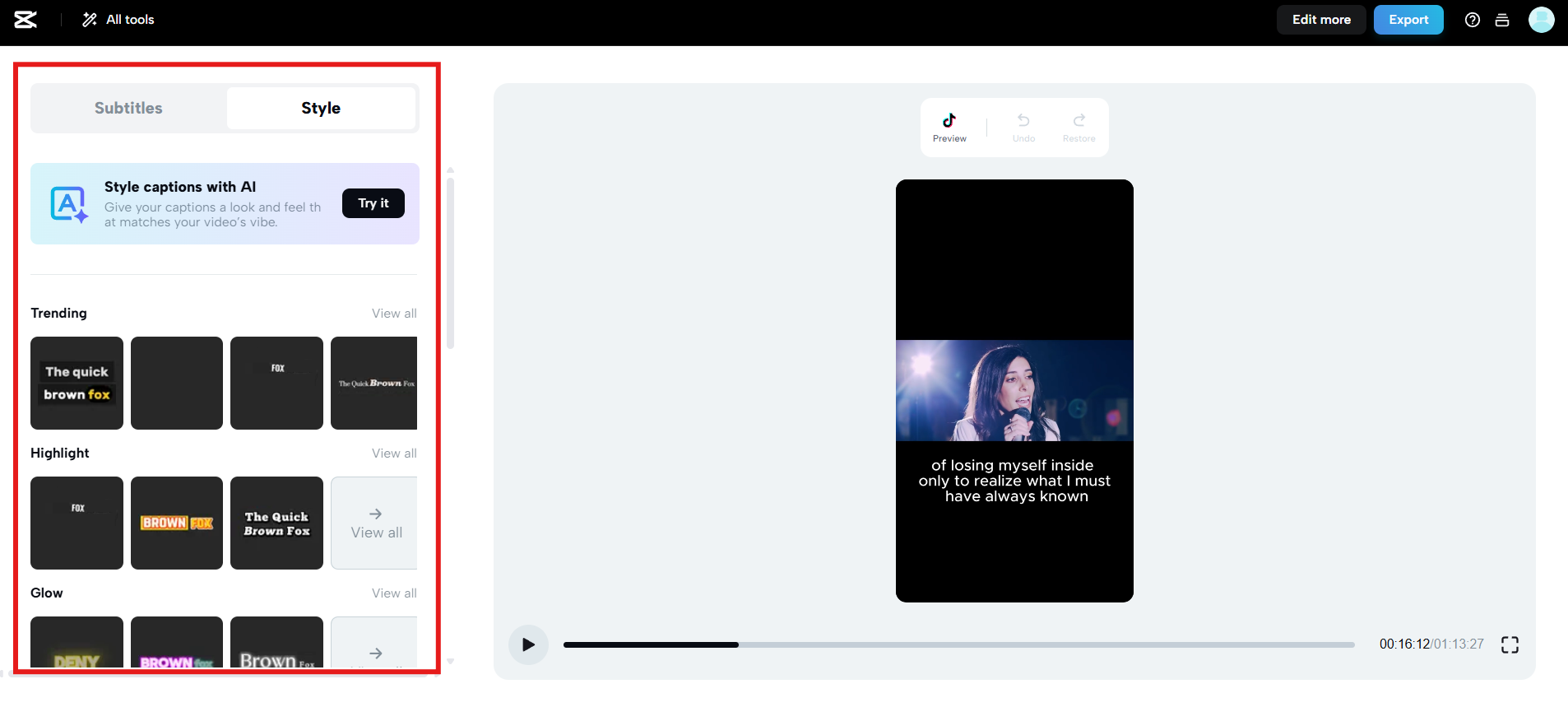1568x707 pixels.
Task: Click the Style captions with AI icon
Action: click(69, 204)
